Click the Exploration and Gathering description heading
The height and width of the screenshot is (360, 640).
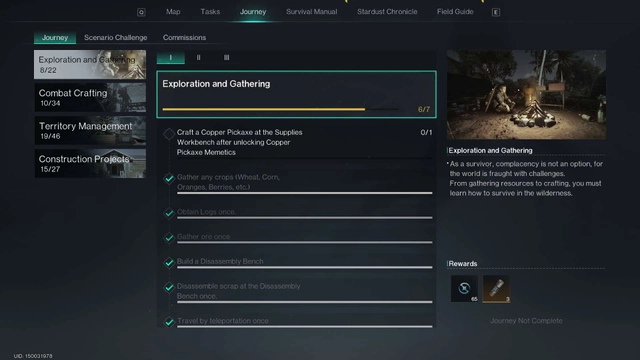490,150
